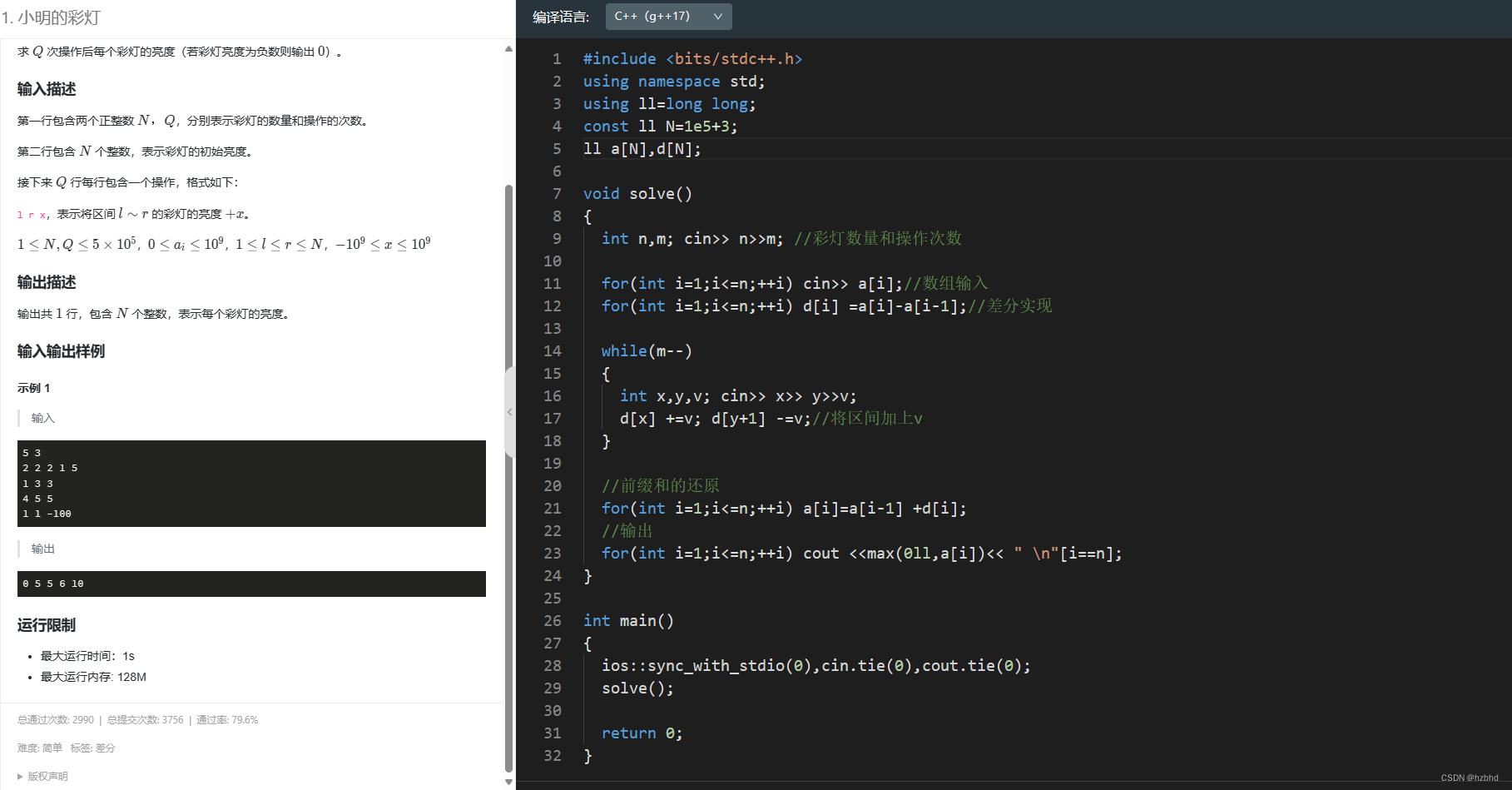Click the 输入描述 heading
The height and width of the screenshot is (790, 1512).
tap(47, 89)
